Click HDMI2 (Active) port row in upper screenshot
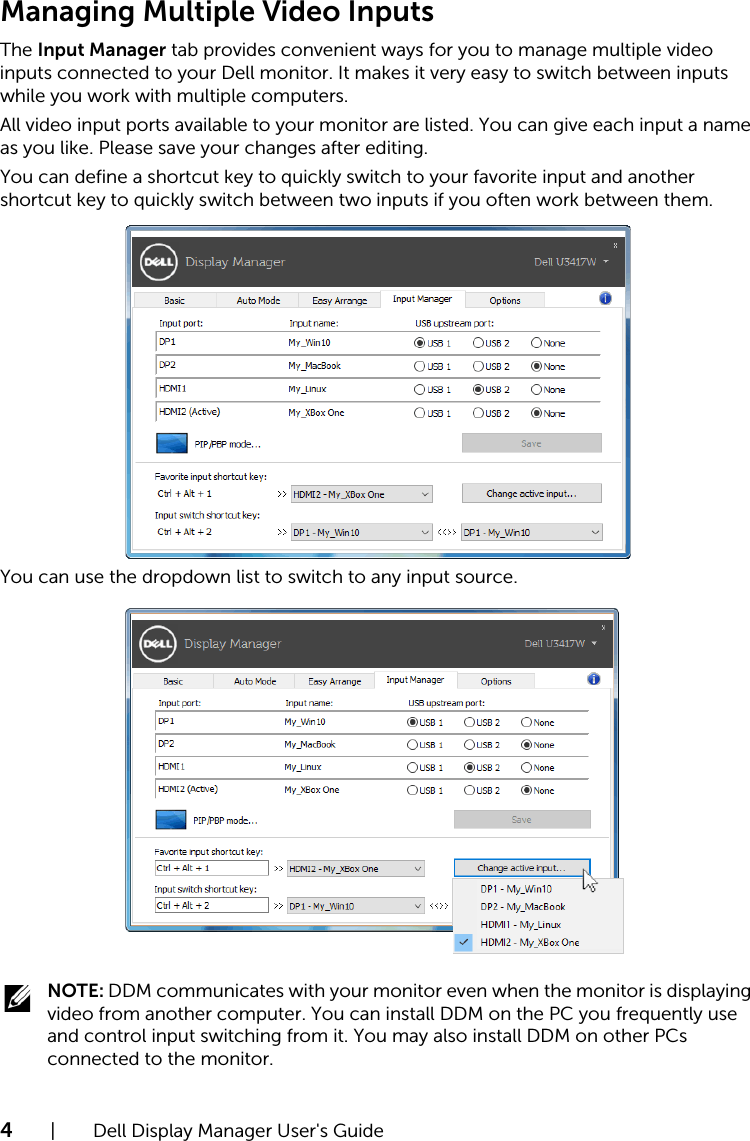The height and width of the screenshot is (1141, 750). (x=378, y=413)
